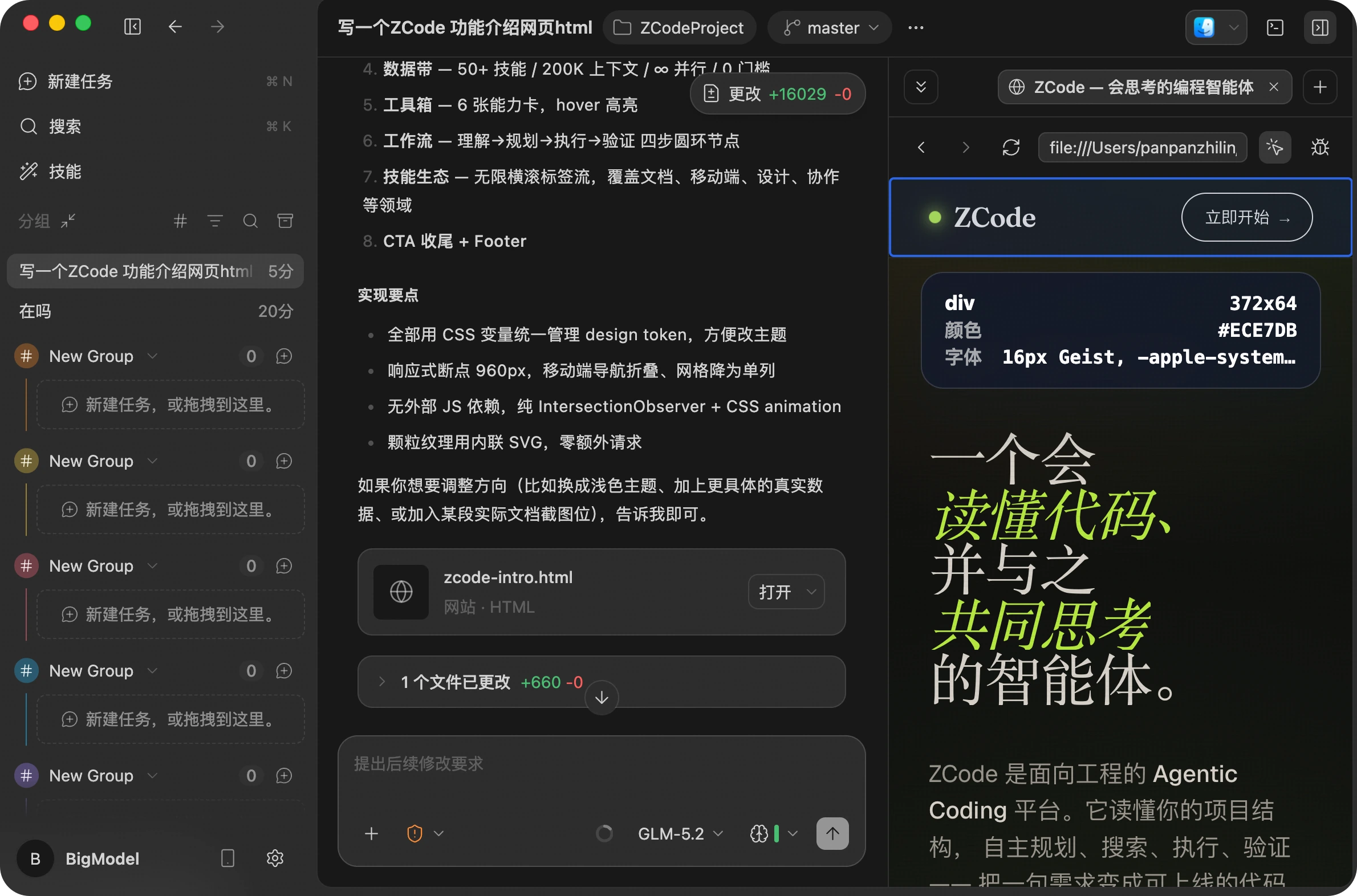The height and width of the screenshot is (896, 1357).
Task: Add a task to the red New Group
Action: coord(284,566)
